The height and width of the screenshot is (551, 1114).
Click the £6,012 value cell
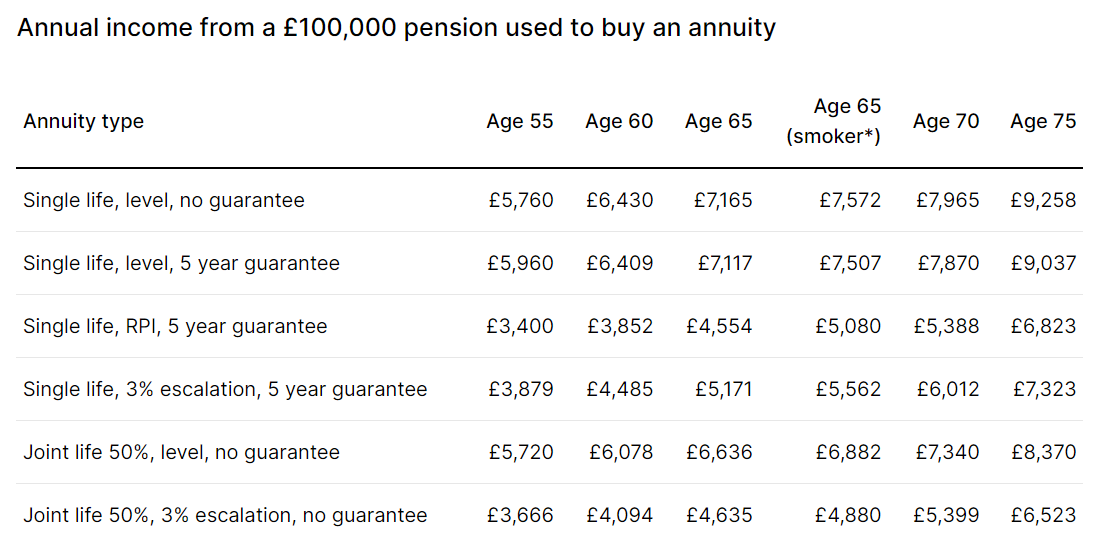click(x=946, y=389)
